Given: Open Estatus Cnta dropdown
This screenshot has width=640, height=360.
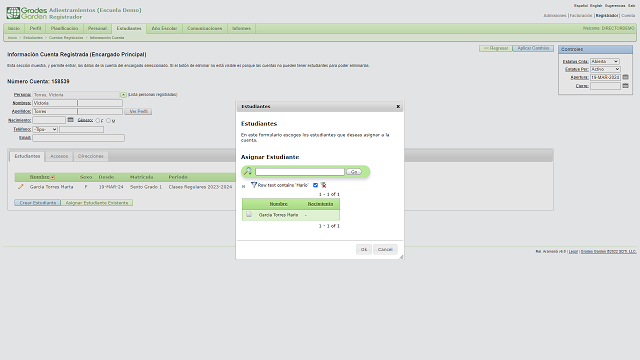Looking at the screenshot, I should 605,61.
